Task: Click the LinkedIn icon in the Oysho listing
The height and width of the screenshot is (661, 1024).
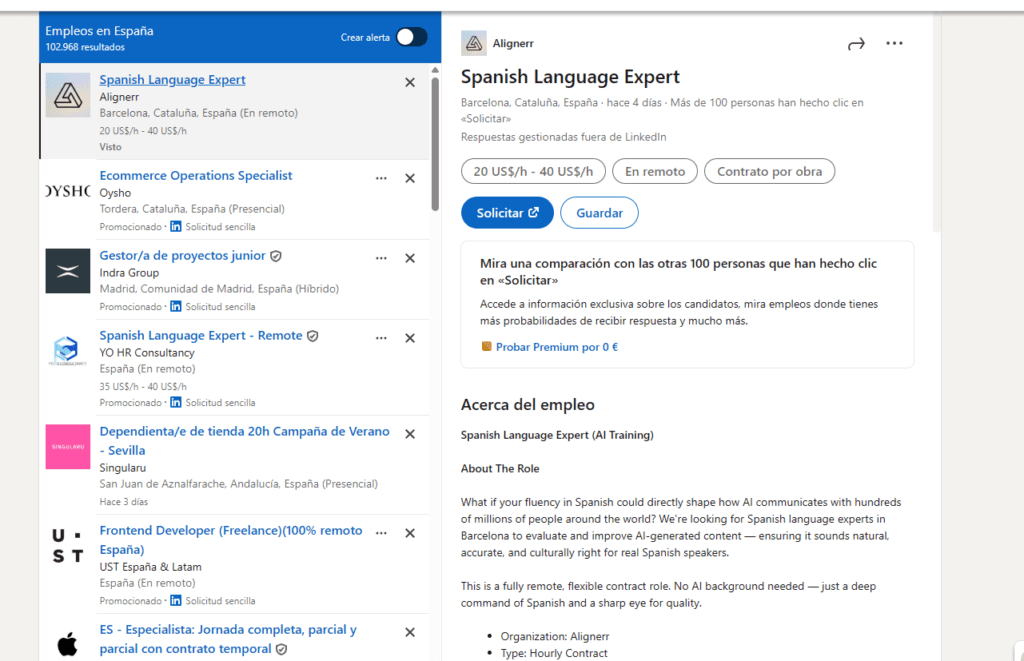Action: [x=176, y=227]
